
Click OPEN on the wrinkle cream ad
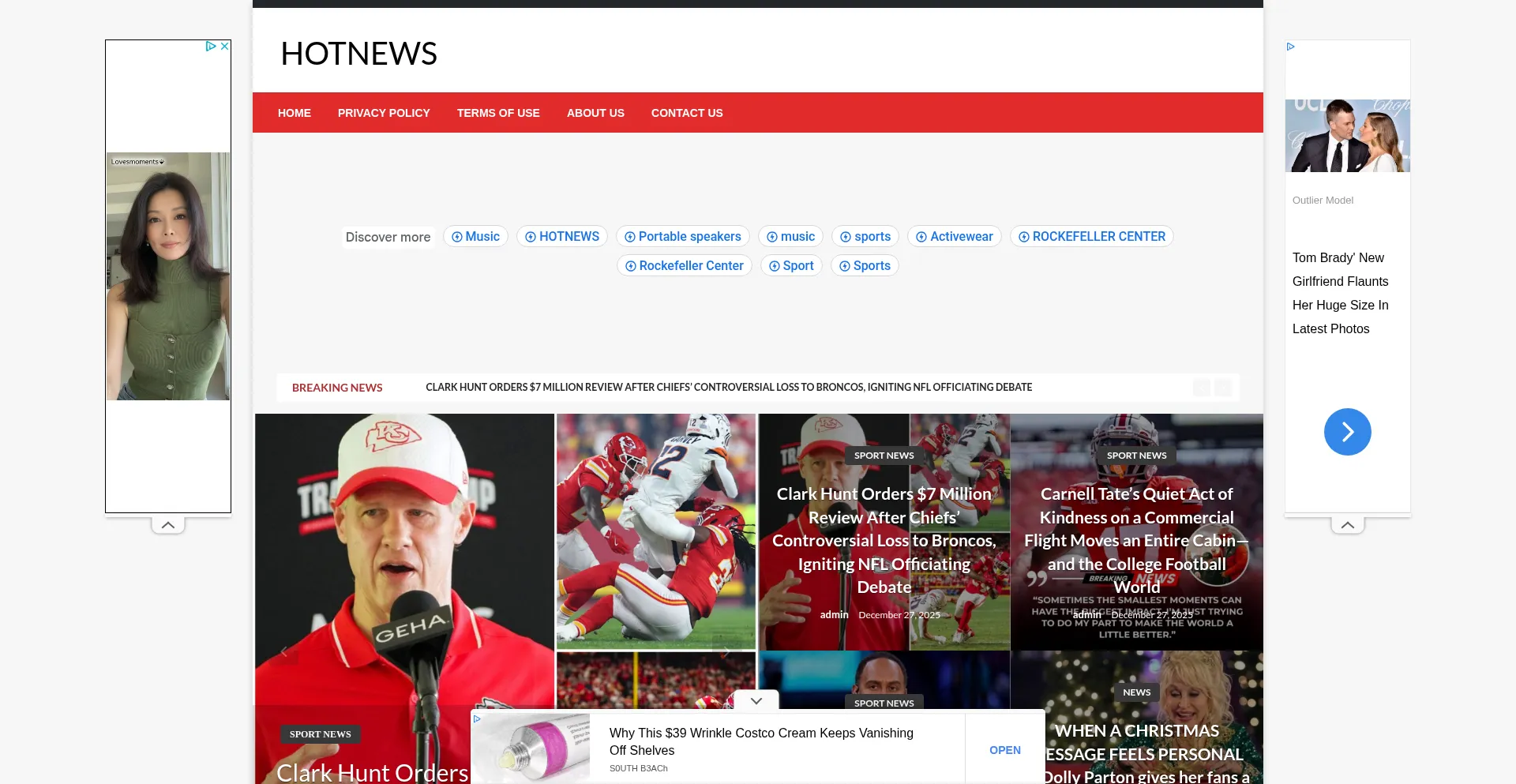pyautogui.click(x=1004, y=750)
